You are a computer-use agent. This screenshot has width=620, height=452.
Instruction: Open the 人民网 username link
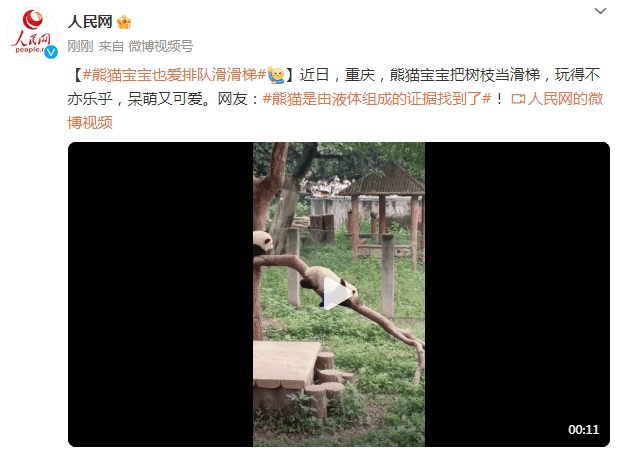click(90, 22)
